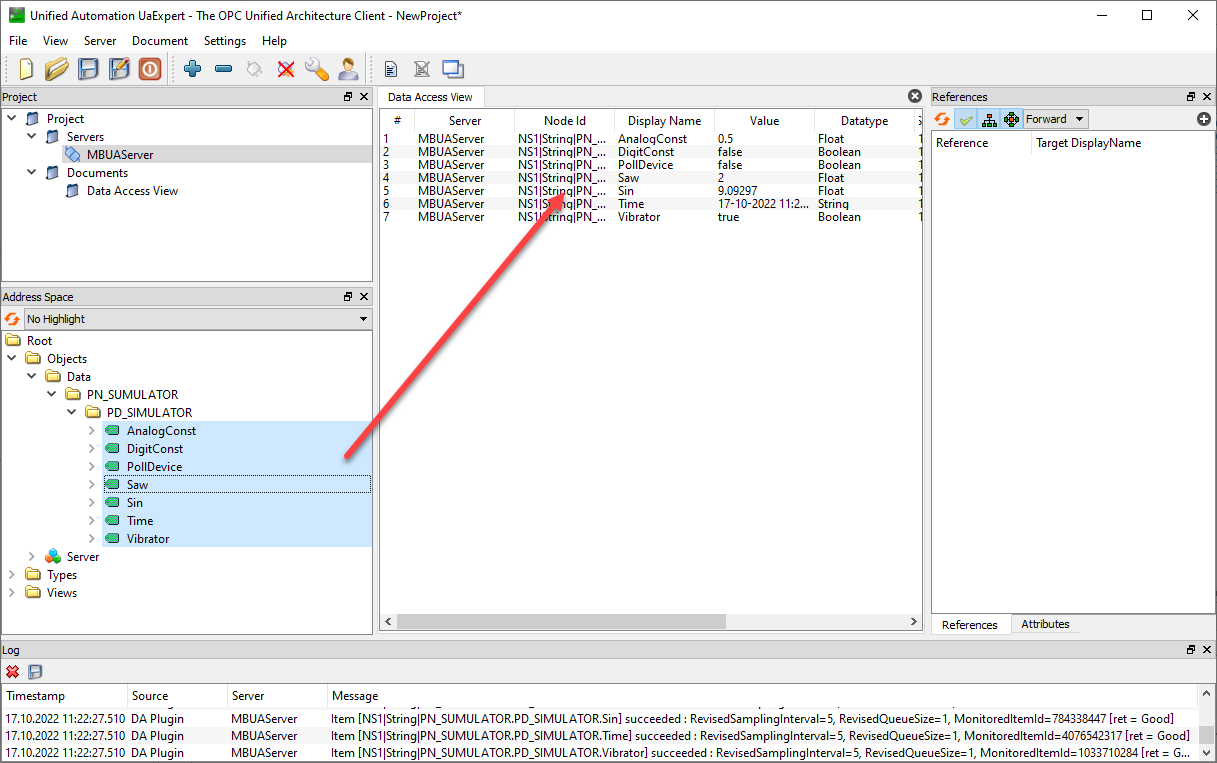Float the Project panel
This screenshot has height=763, width=1217.
[x=348, y=97]
